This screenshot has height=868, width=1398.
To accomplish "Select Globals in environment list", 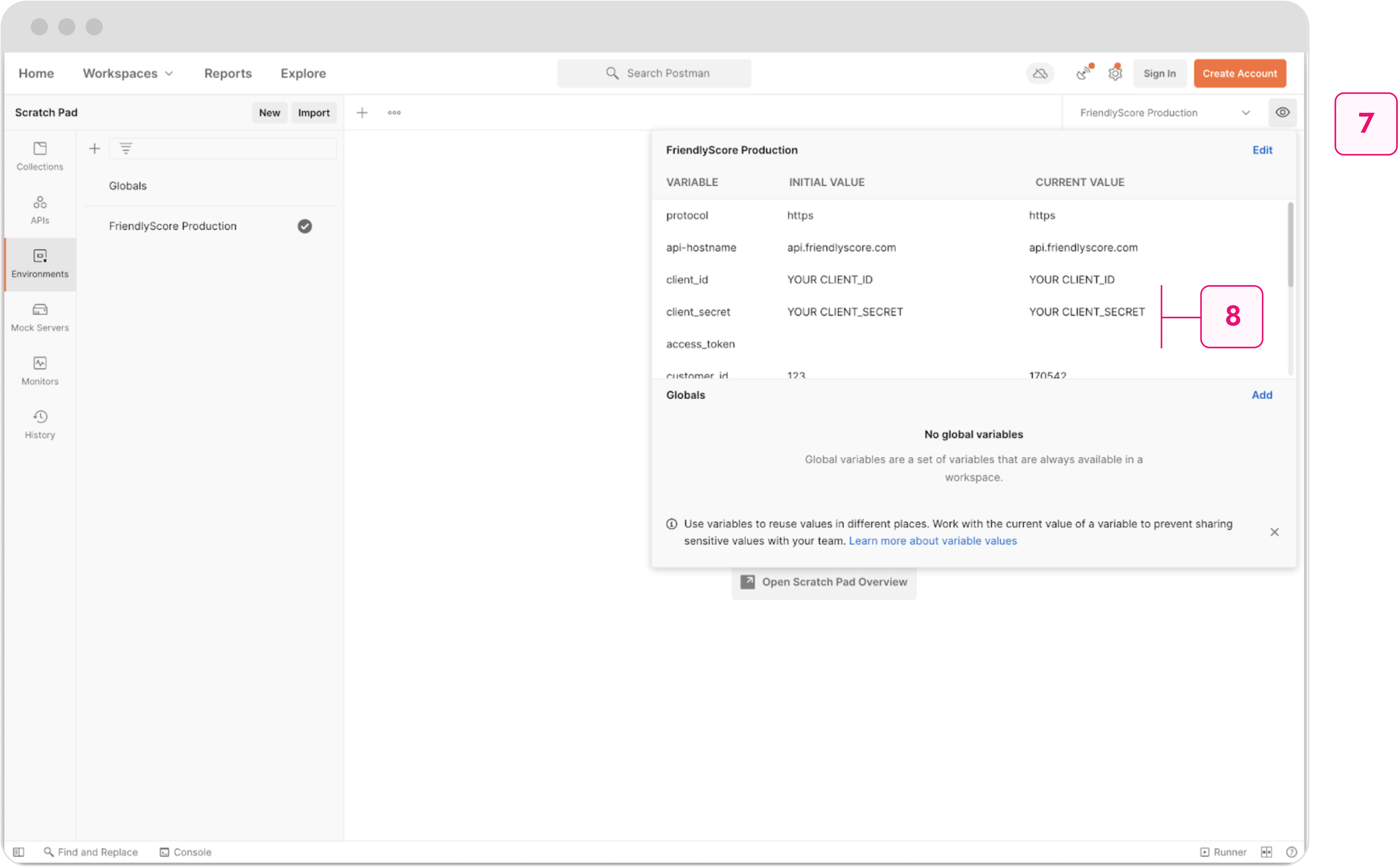I will coord(127,186).
